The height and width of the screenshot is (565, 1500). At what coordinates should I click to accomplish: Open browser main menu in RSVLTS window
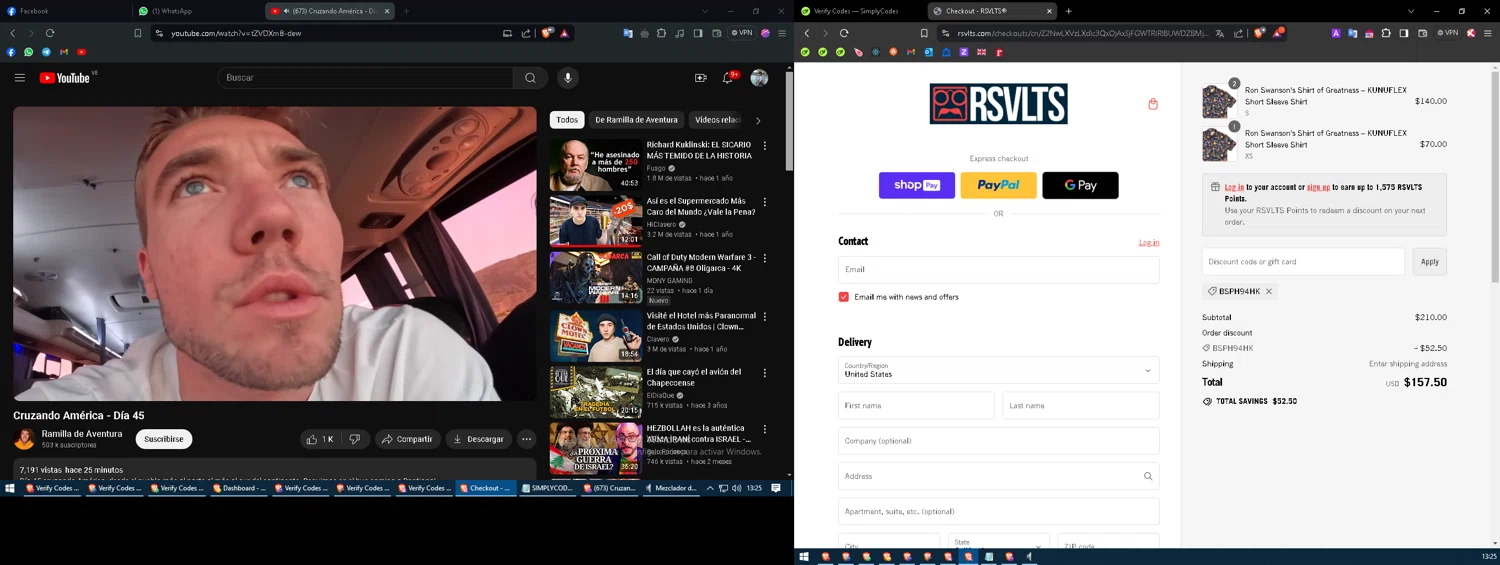pos(1487,33)
